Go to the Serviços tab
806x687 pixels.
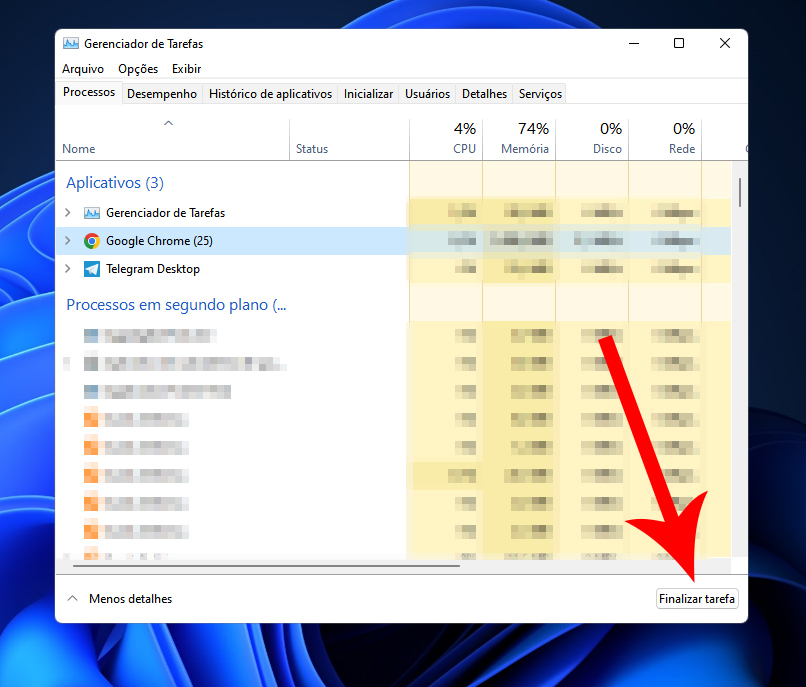coord(540,94)
